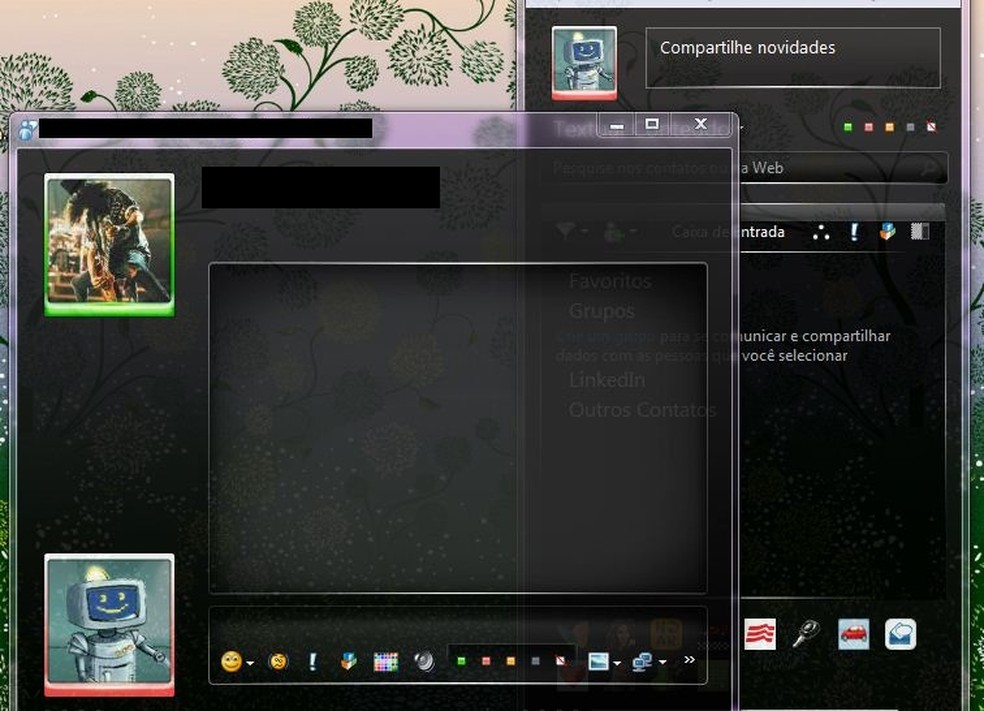Click the red car icon
This screenshot has height=711, width=984.
[x=854, y=633]
